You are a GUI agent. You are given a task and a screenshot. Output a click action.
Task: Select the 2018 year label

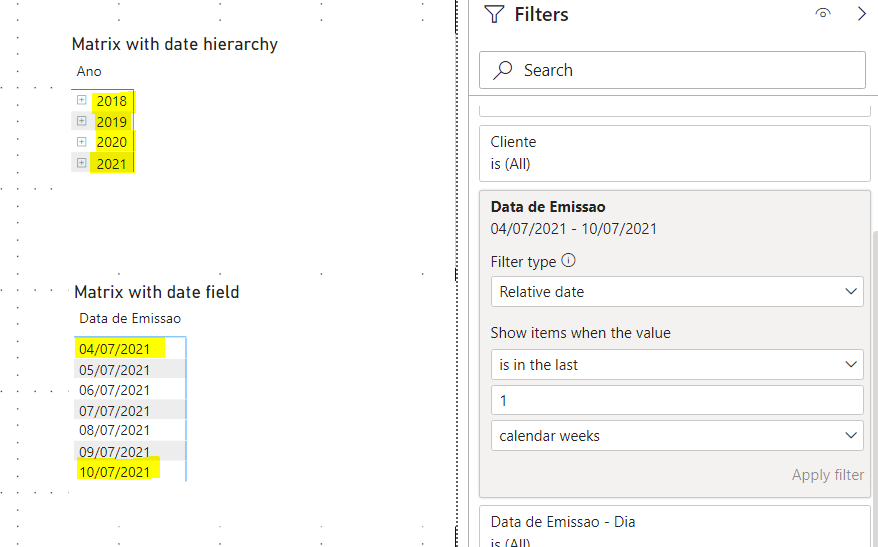pos(111,101)
